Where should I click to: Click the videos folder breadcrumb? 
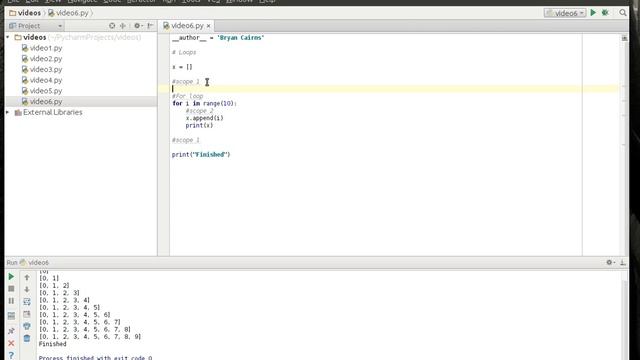[x=25, y=13]
